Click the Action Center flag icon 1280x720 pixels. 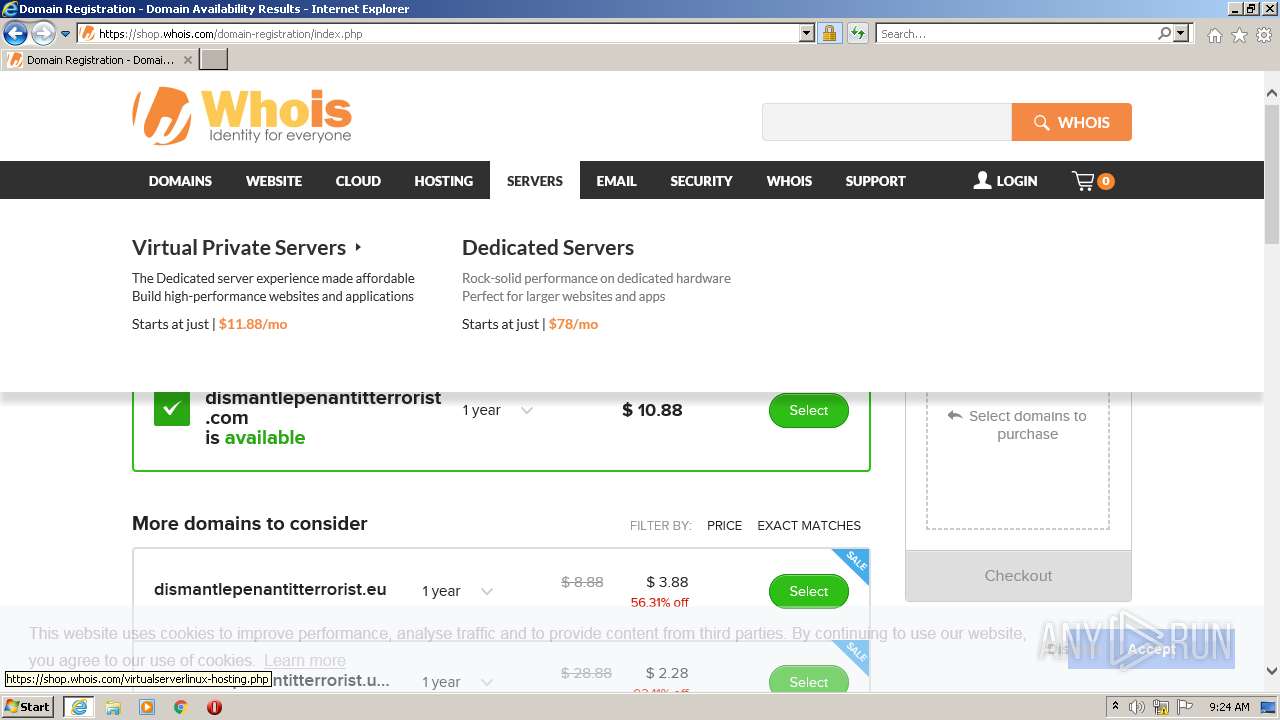click(x=1184, y=707)
